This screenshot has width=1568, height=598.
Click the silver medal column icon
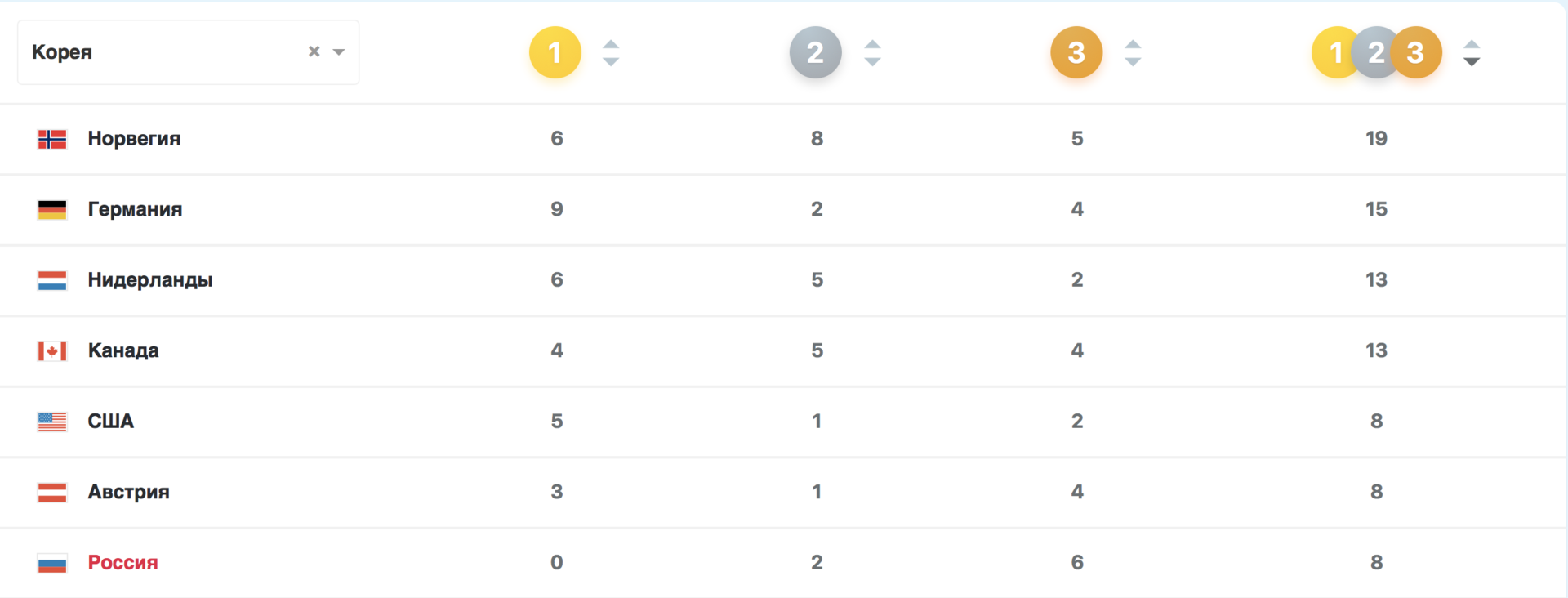click(x=816, y=52)
